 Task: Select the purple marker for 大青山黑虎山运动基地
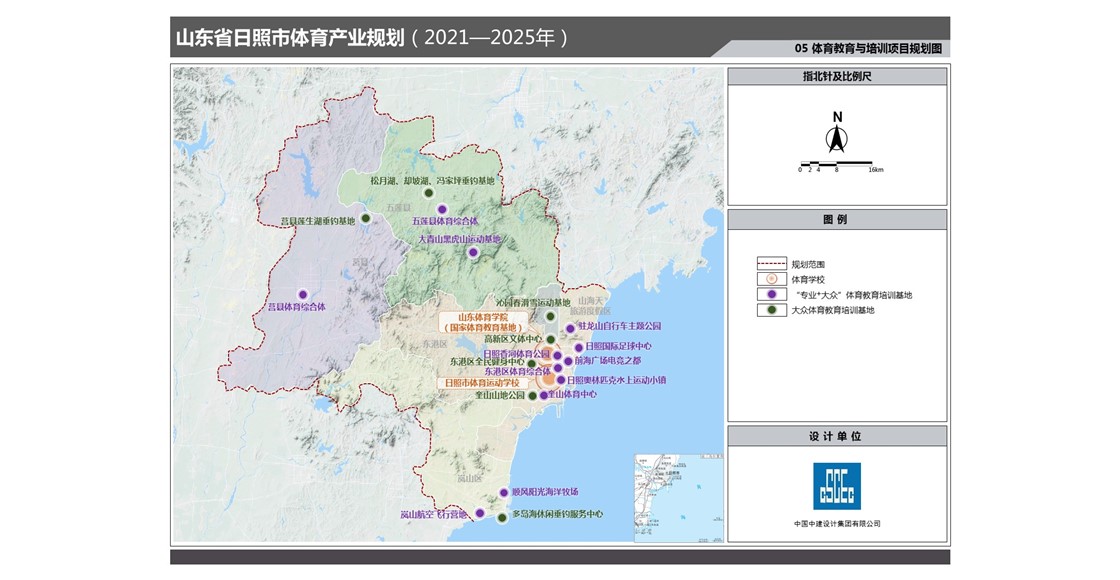click(x=473, y=253)
